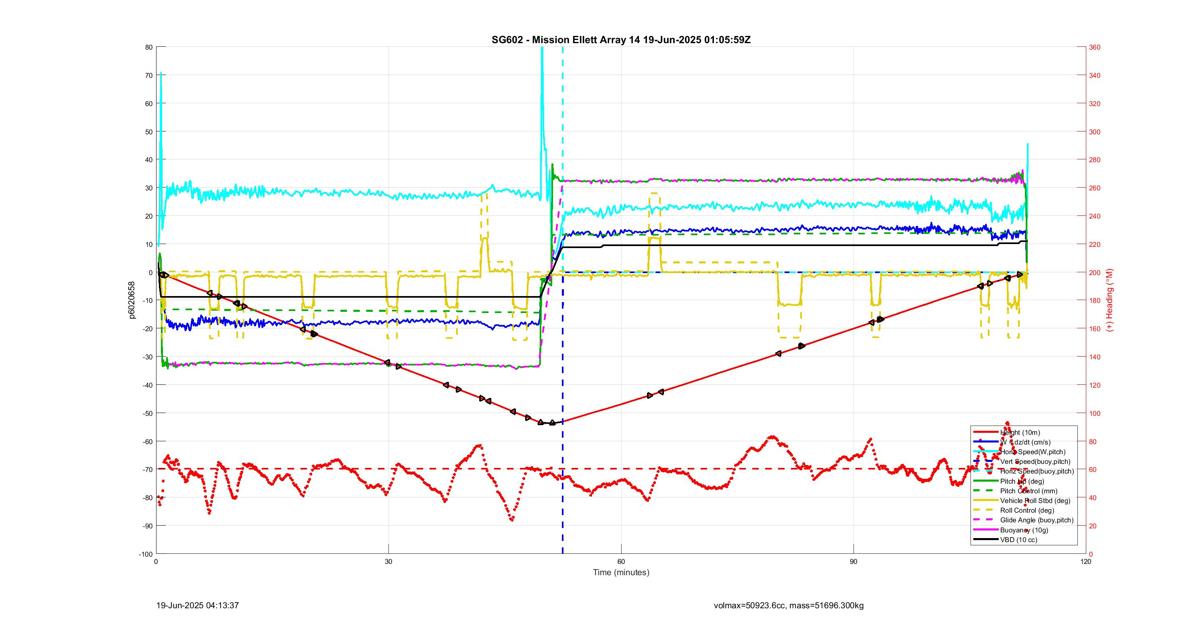Click the '60' tick on the time axis
Screen dimensions: 1200x622
click(621, 561)
